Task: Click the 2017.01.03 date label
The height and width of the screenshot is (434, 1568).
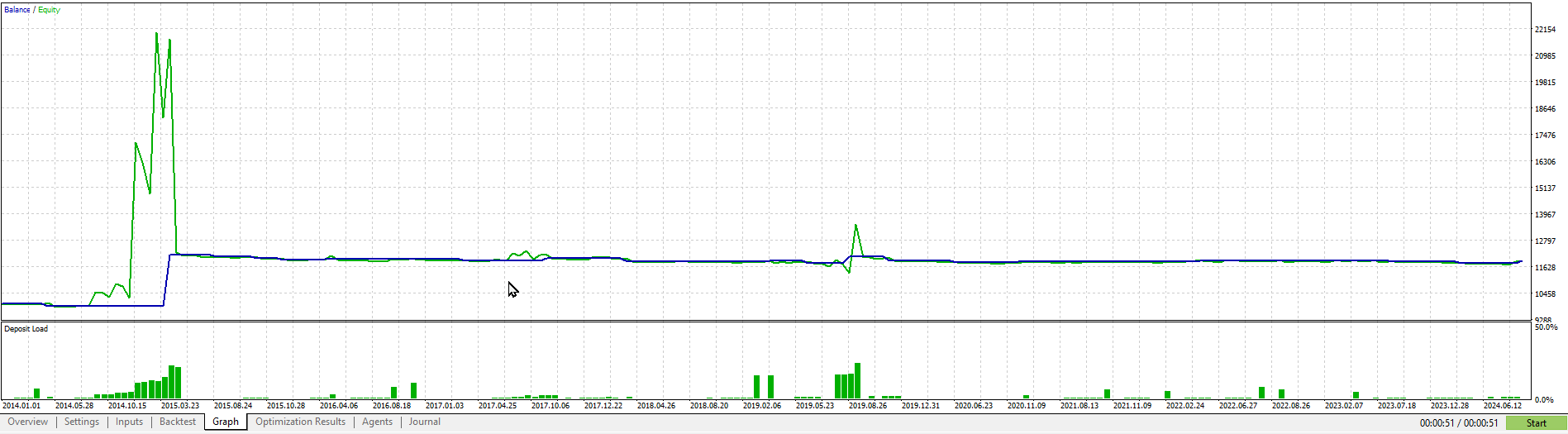Action: [x=445, y=406]
